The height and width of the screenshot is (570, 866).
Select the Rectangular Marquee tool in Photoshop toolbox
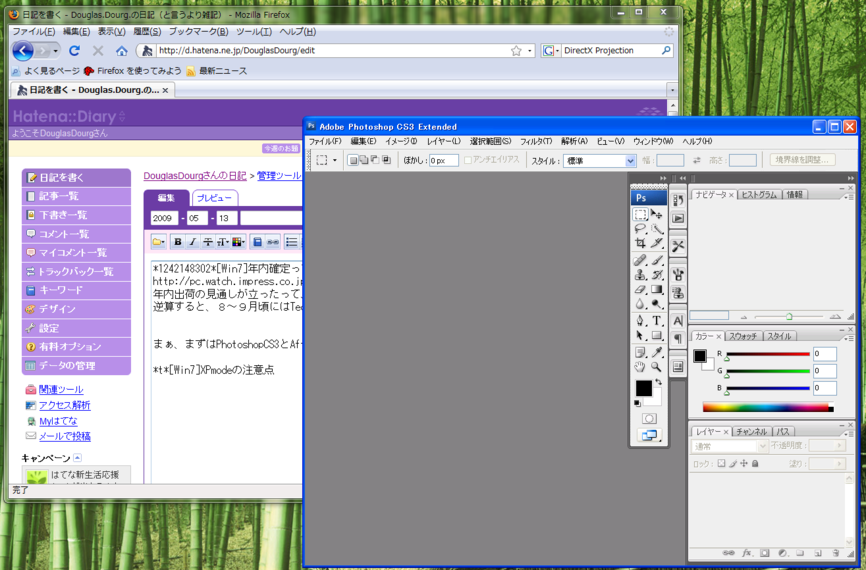(641, 214)
